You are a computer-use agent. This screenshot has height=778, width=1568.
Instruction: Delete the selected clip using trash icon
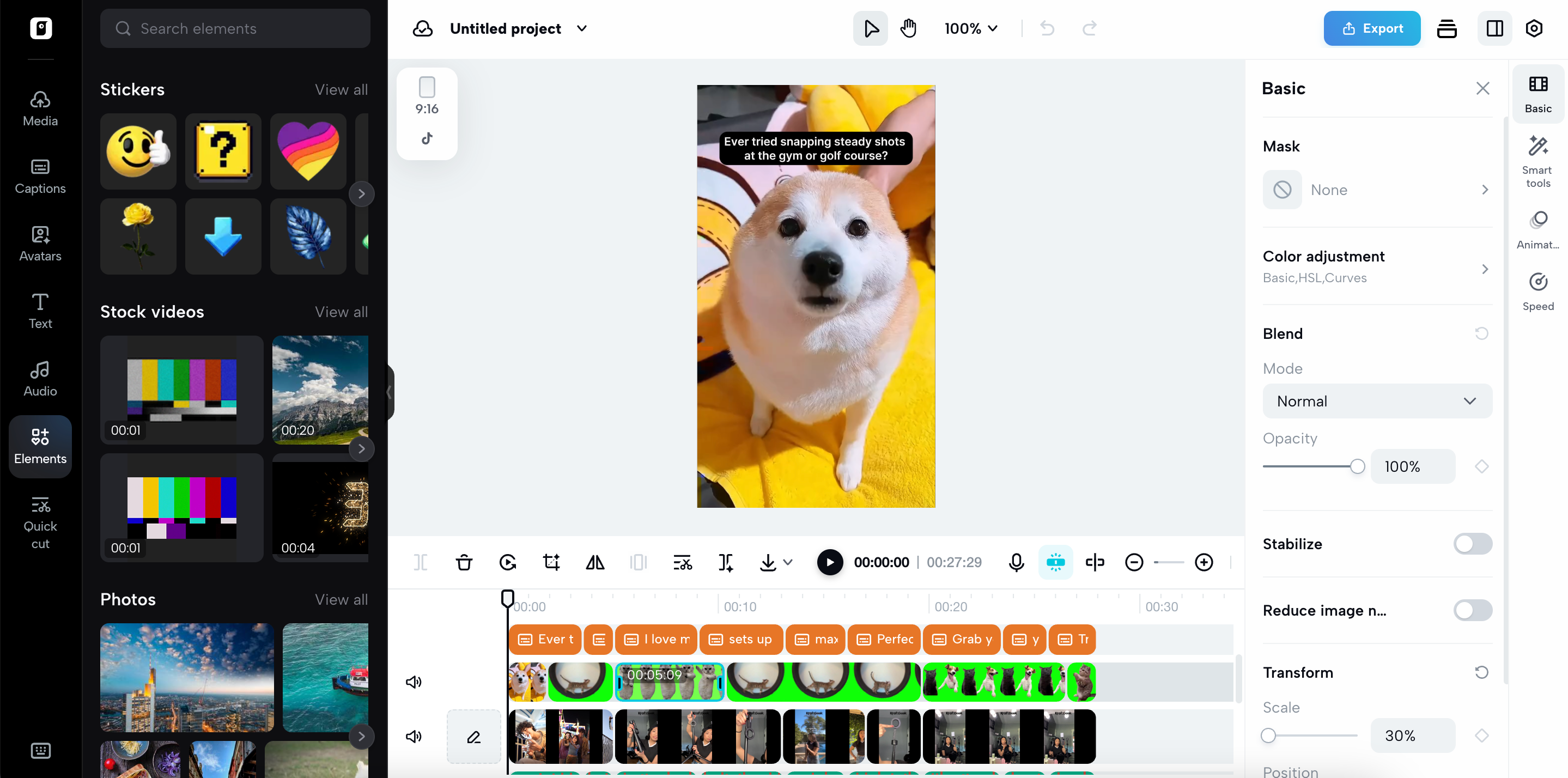pos(464,562)
